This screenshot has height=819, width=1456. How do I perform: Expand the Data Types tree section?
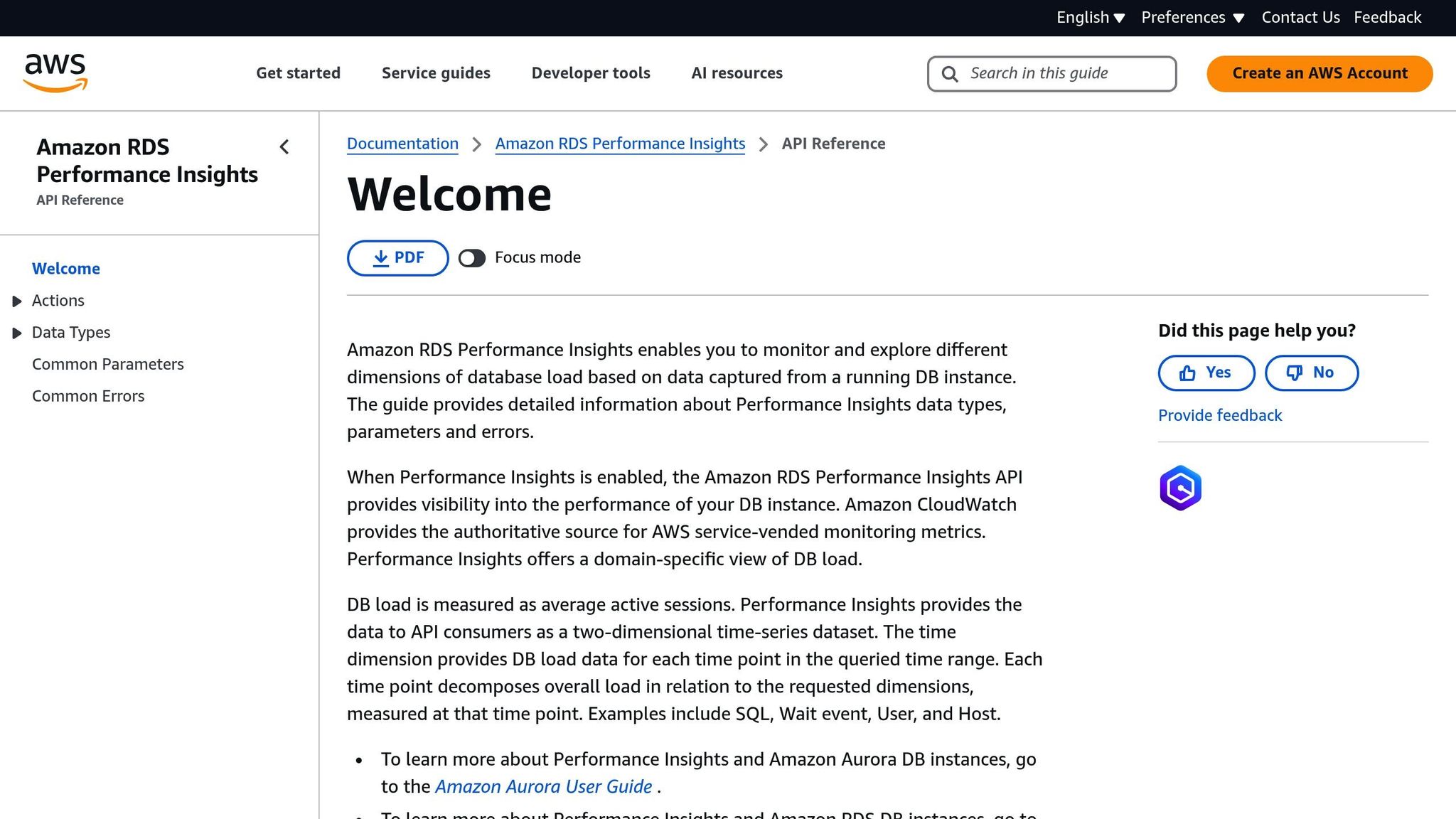tap(17, 333)
